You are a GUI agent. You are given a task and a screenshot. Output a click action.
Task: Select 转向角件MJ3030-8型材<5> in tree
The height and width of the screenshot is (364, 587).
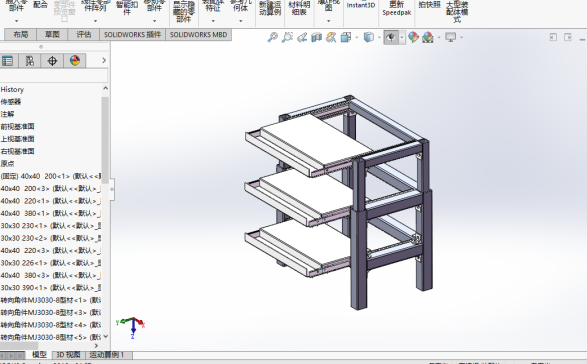pos(51,337)
